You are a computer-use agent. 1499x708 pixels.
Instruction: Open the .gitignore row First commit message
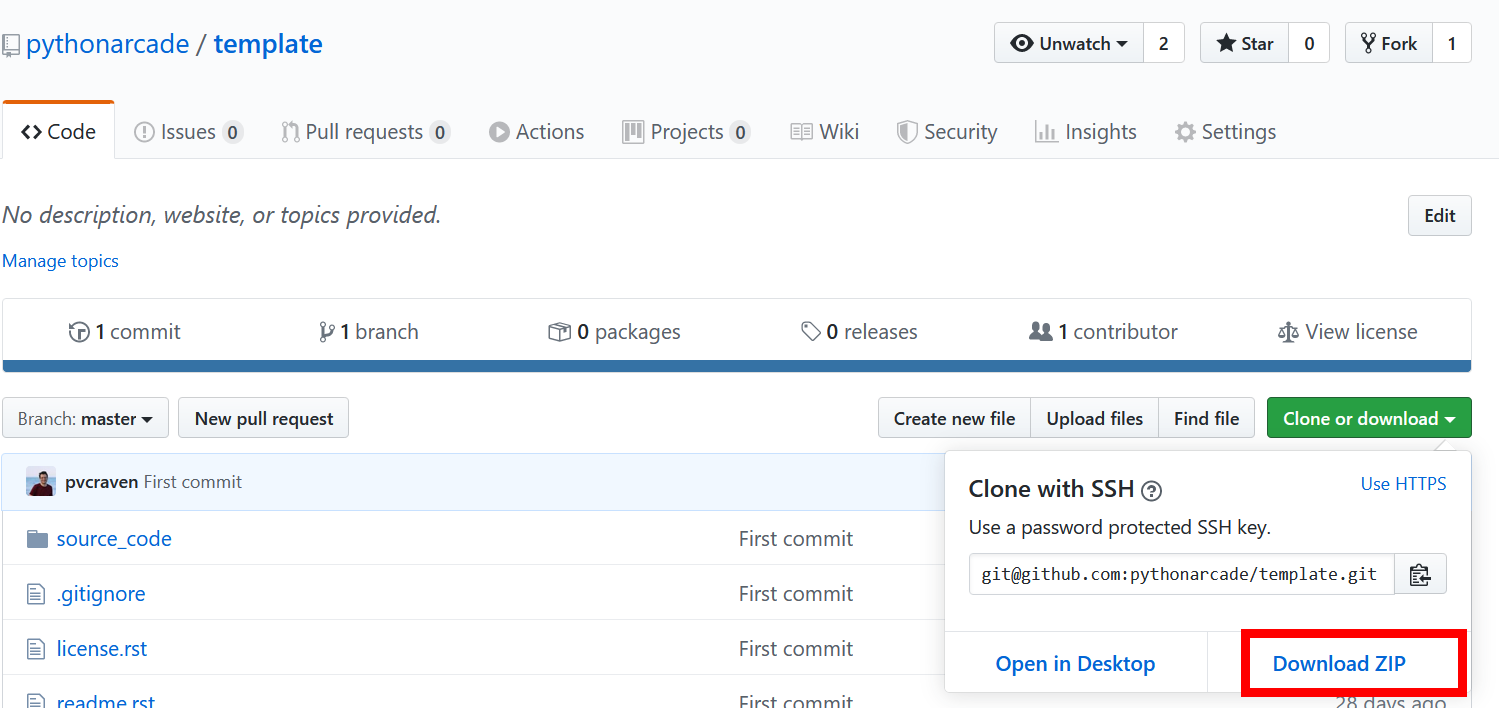pyautogui.click(x=796, y=594)
